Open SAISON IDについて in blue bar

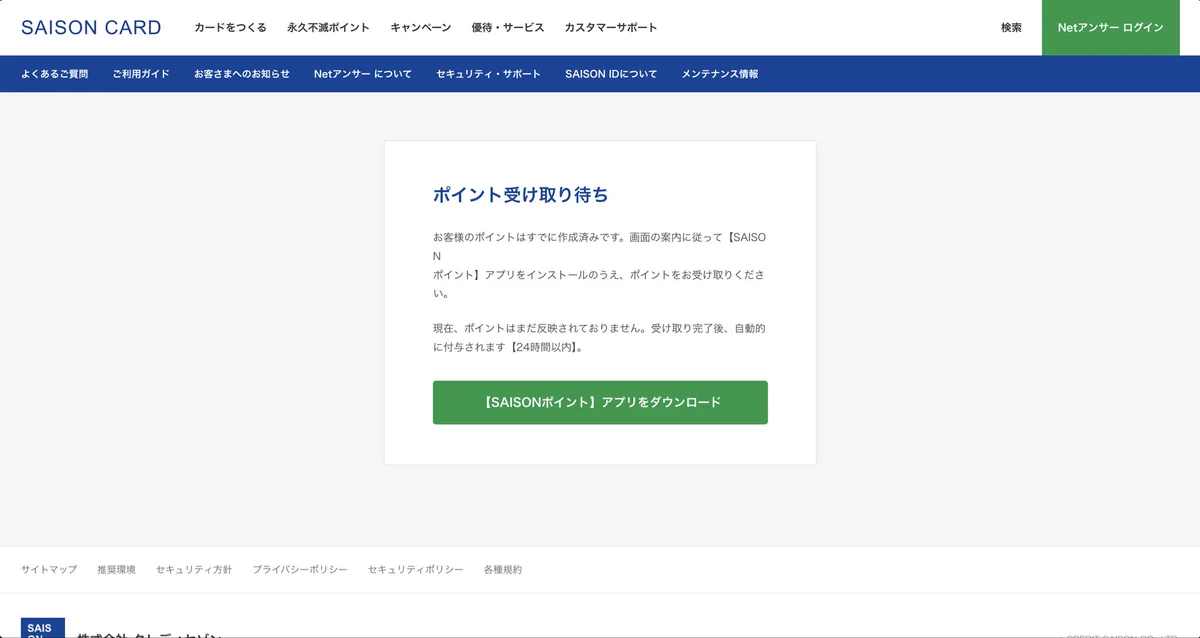pyautogui.click(x=611, y=74)
